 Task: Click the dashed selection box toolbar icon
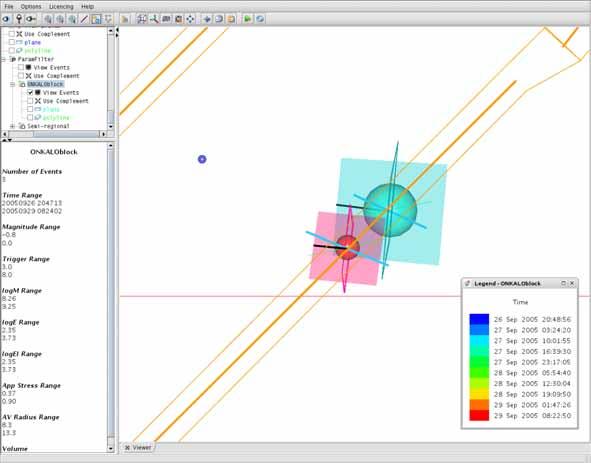[x=108, y=18]
